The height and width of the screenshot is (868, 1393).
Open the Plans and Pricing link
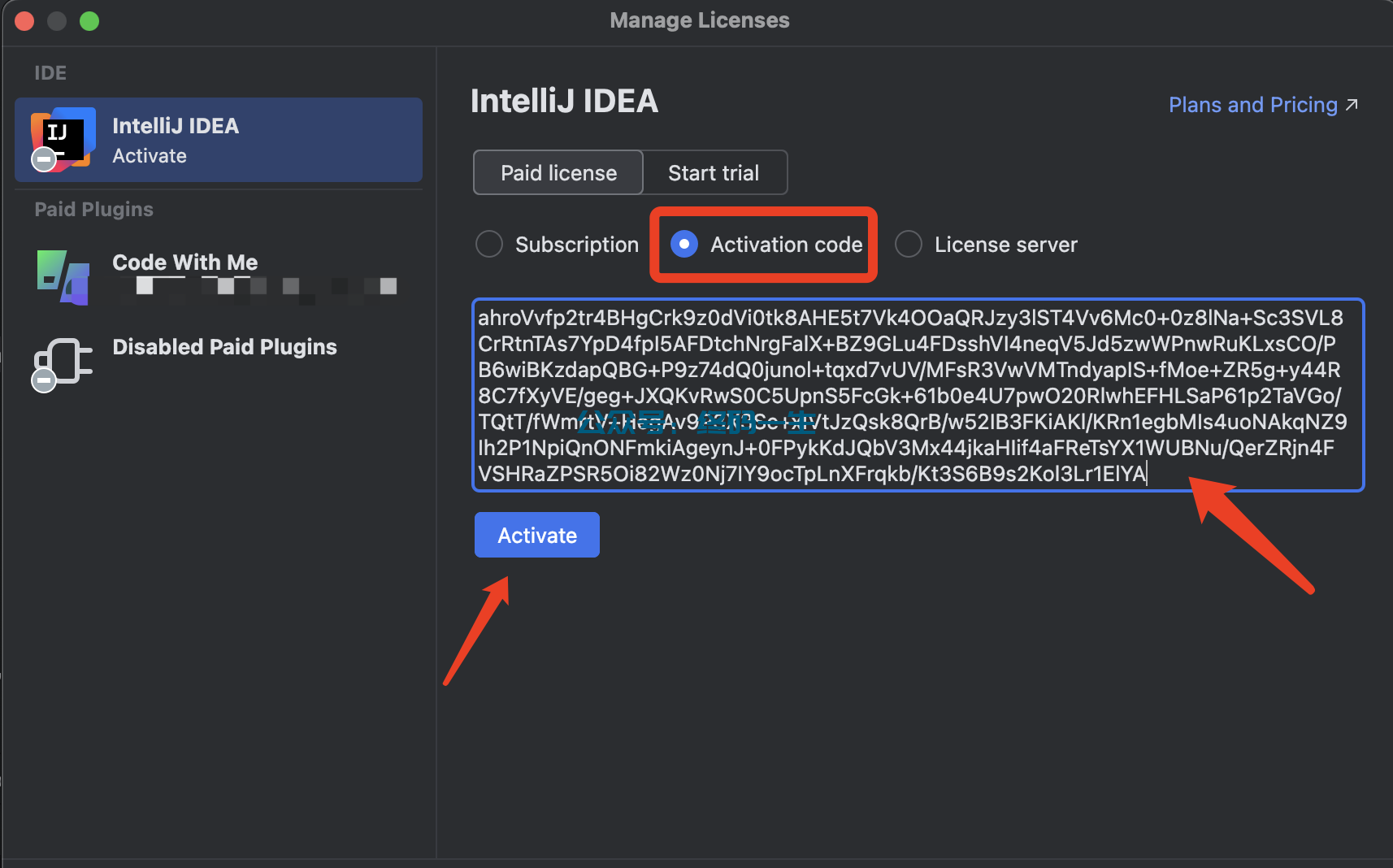1263,105
